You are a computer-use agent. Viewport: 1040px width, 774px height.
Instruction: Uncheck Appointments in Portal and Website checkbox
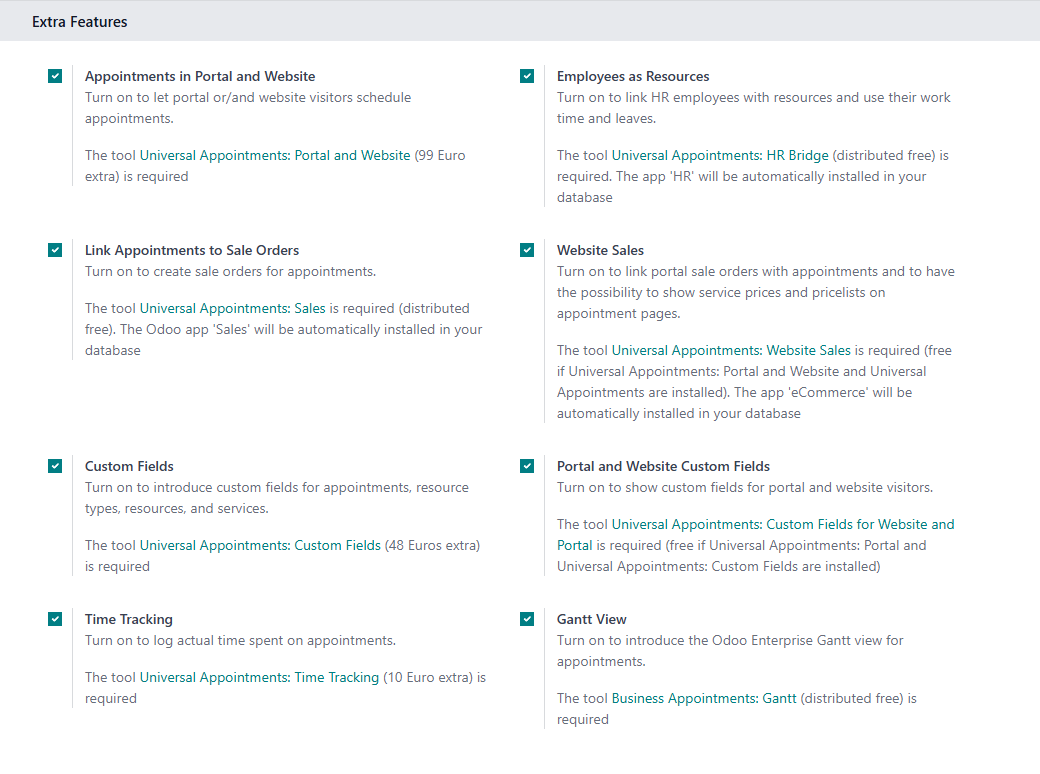55,76
